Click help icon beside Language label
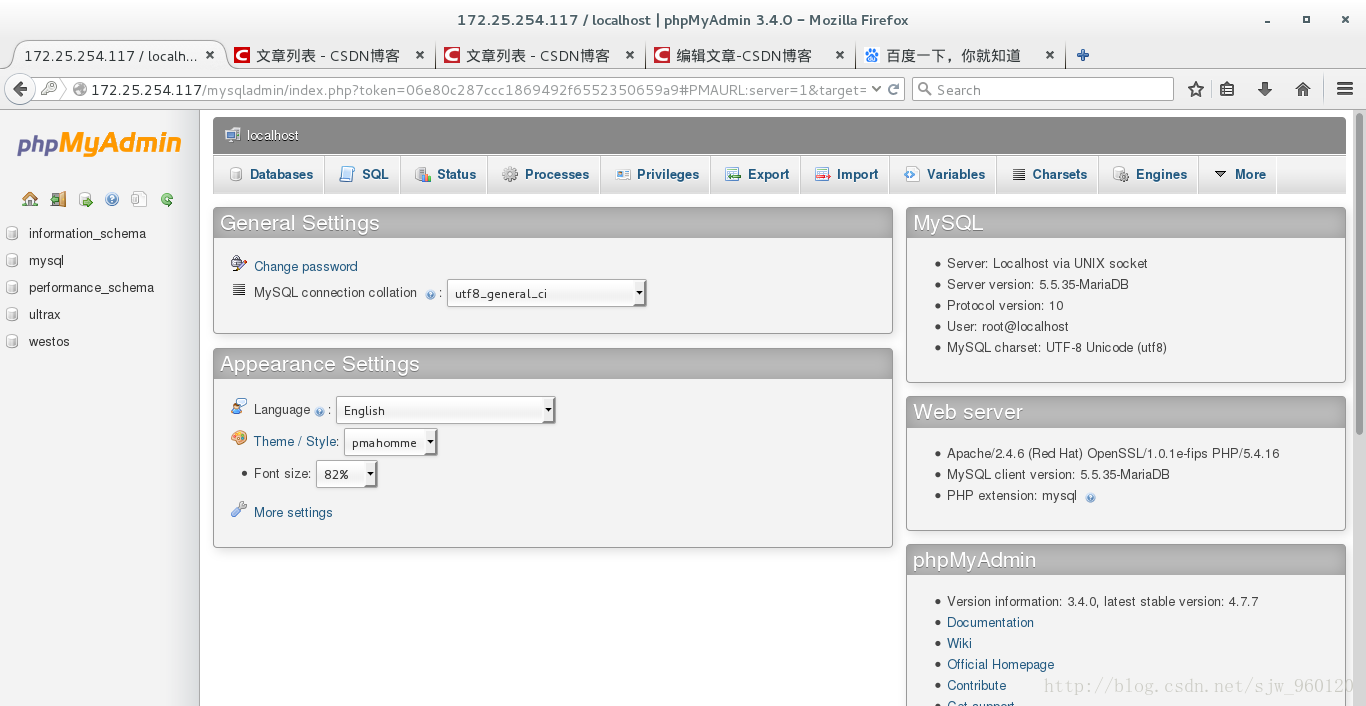This screenshot has height=706, width=1366. (x=319, y=411)
